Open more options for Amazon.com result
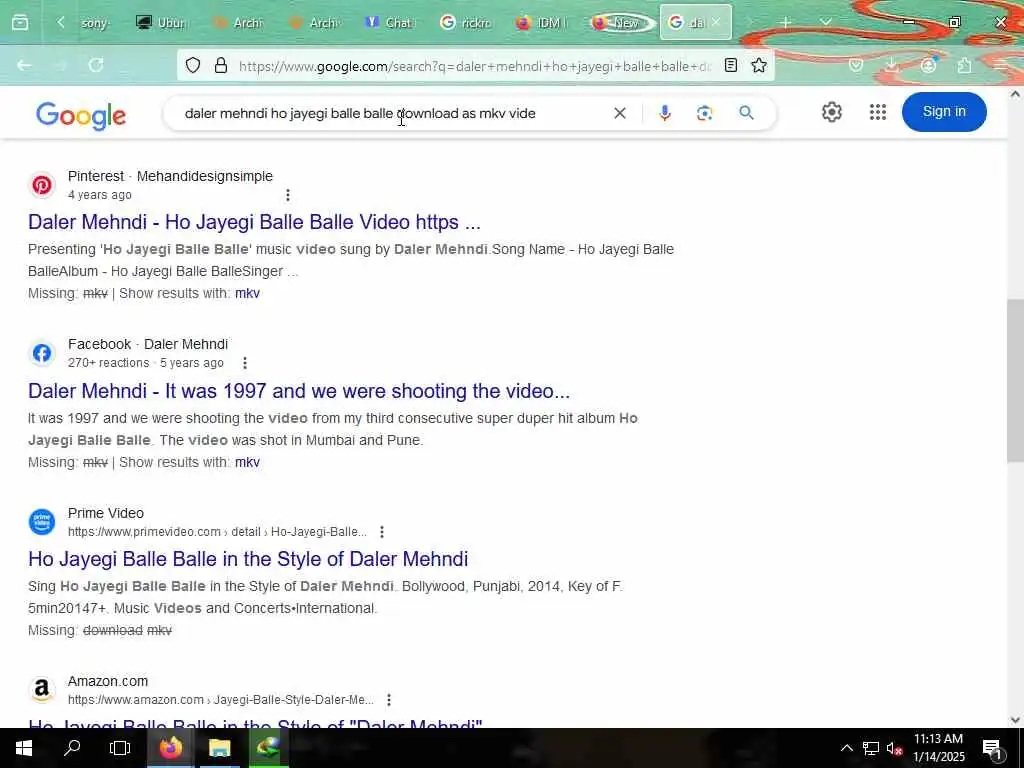1024x768 pixels. (389, 700)
